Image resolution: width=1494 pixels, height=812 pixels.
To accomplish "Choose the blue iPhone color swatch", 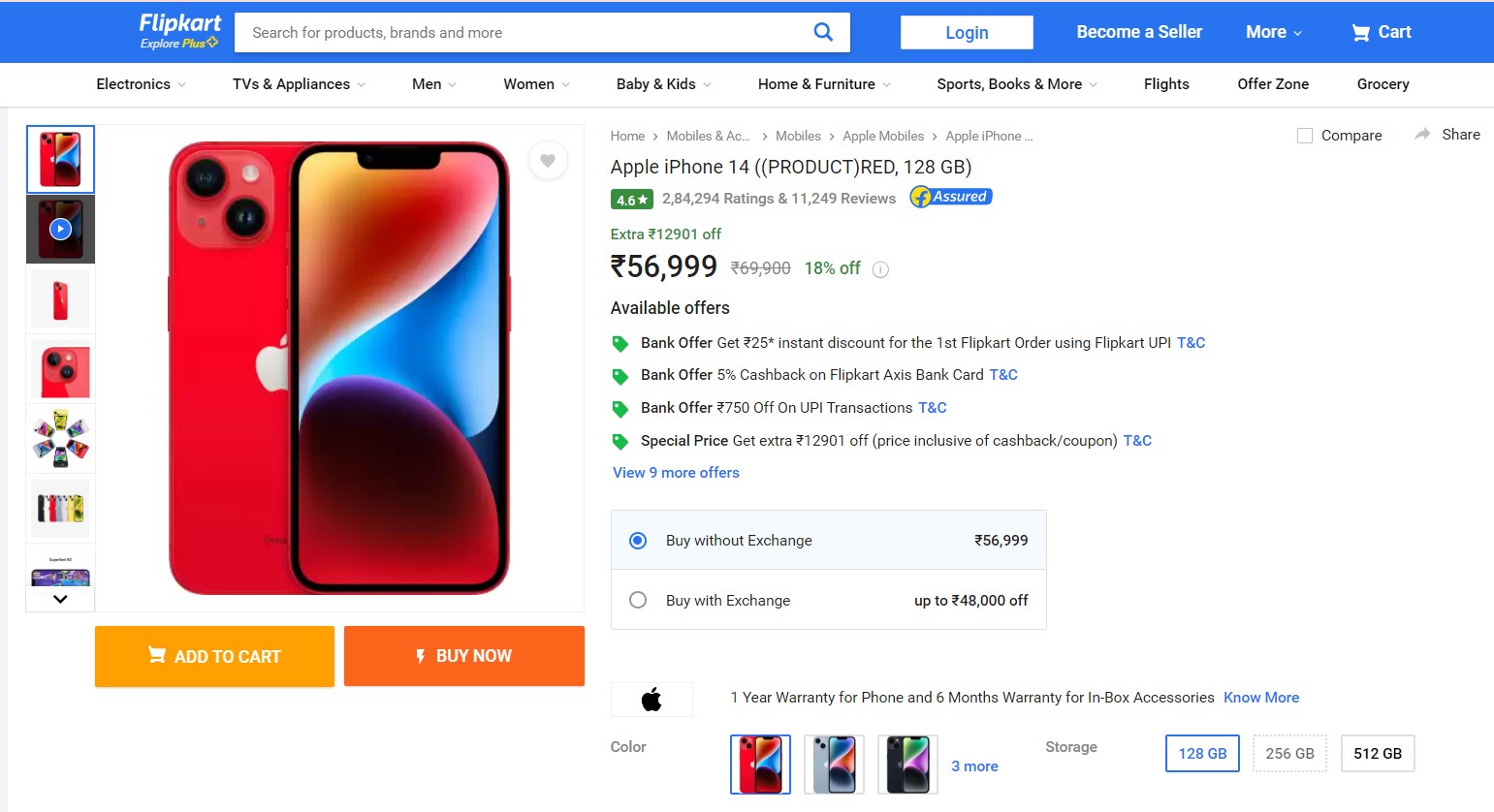I will tap(834, 765).
